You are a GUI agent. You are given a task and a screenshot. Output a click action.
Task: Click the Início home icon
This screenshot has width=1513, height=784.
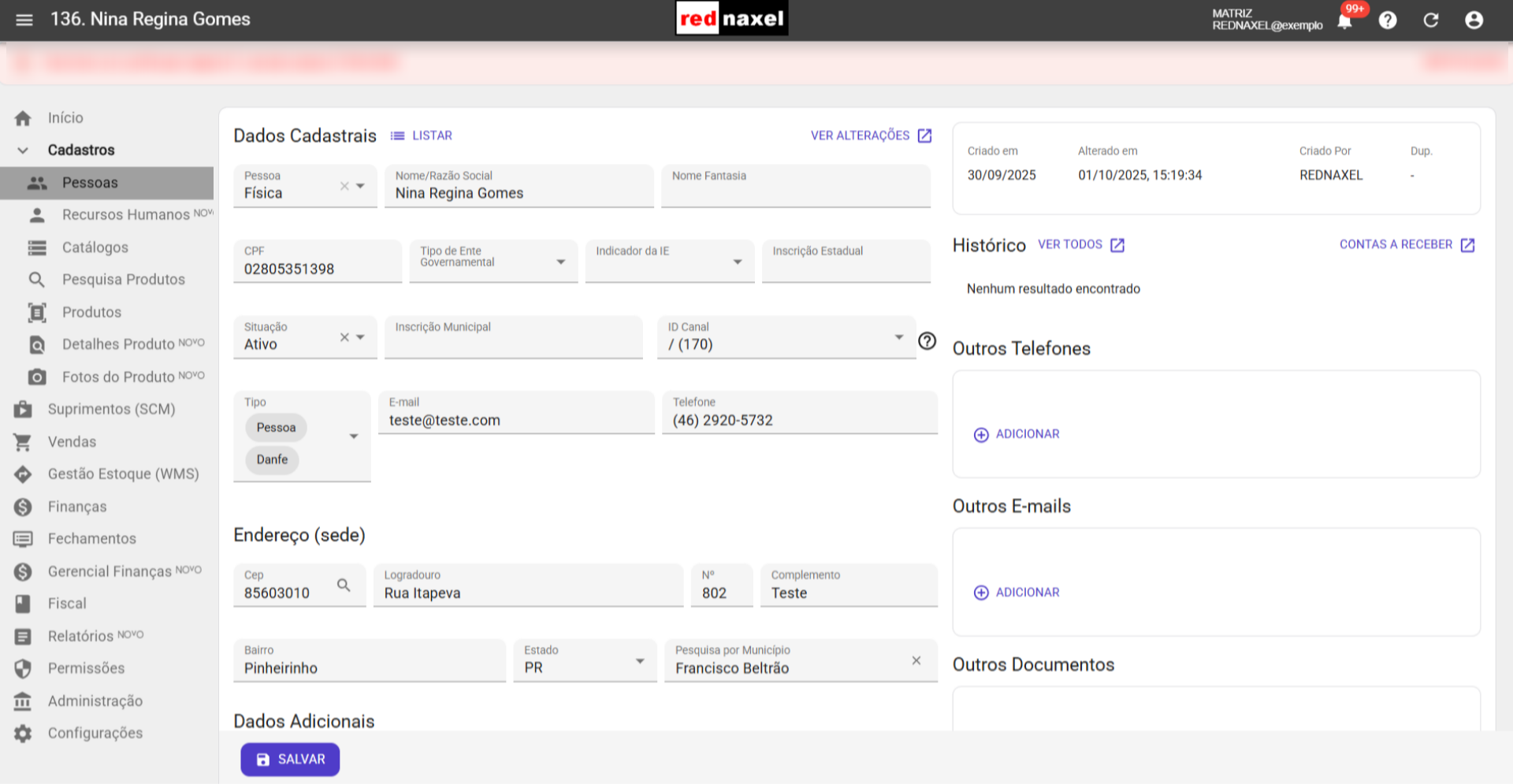tap(23, 118)
